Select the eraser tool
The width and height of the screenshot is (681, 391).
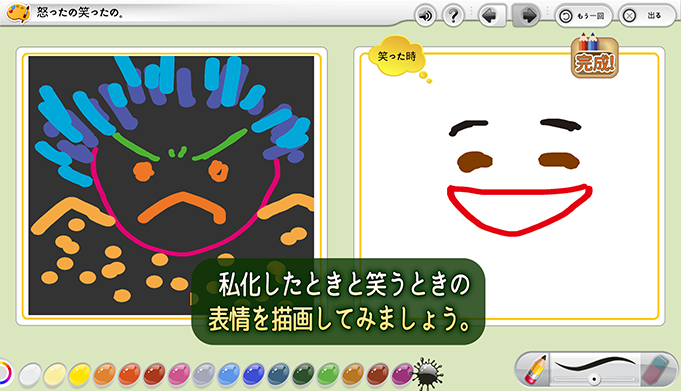click(x=657, y=370)
